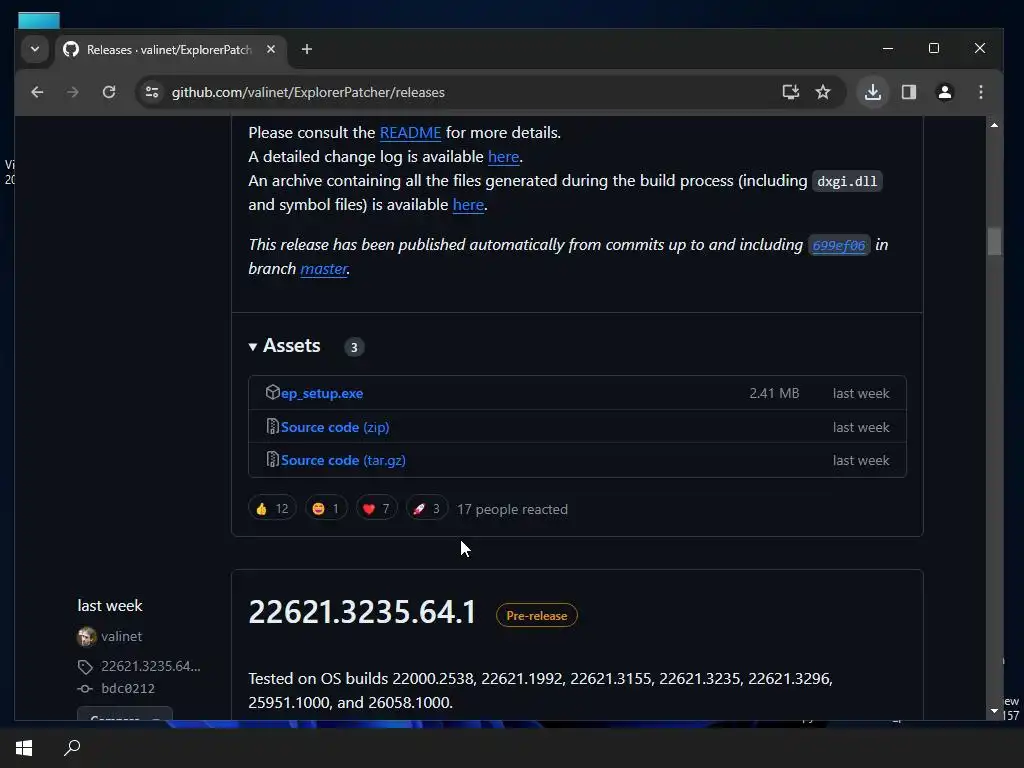Open the detailed change log here link
1024x768 pixels.
(504, 157)
